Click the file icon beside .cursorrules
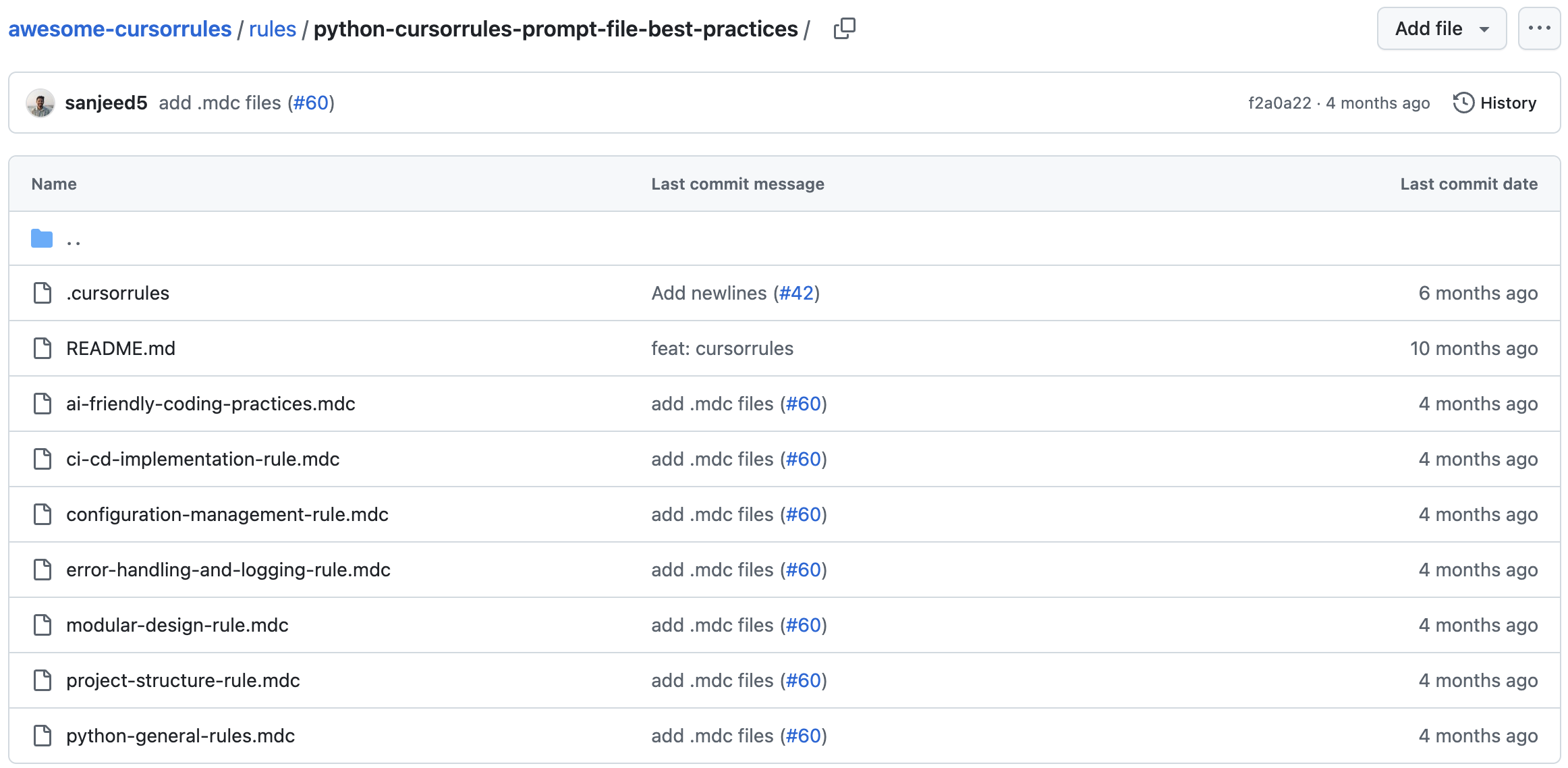Image resolution: width=1568 pixels, height=768 pixels. pos(42,293)
